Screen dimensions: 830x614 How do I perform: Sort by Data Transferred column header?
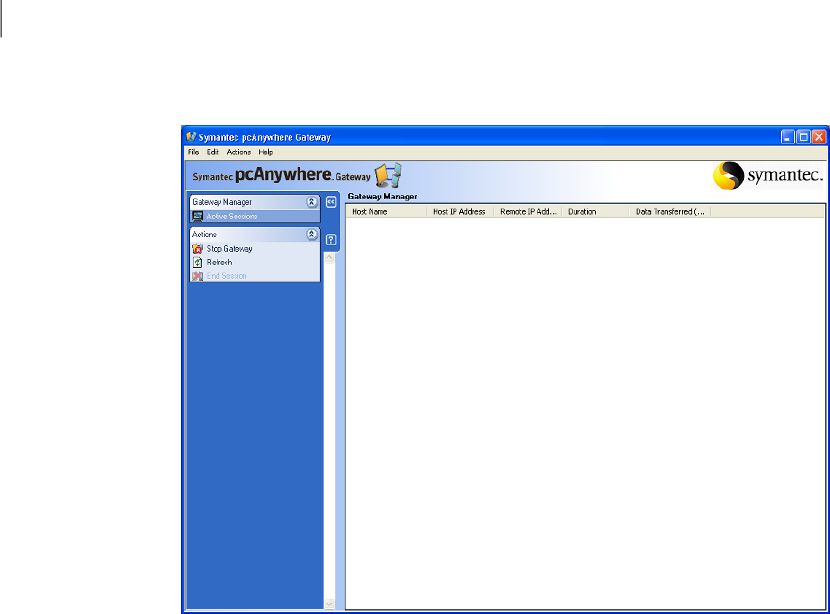[670, 212]
